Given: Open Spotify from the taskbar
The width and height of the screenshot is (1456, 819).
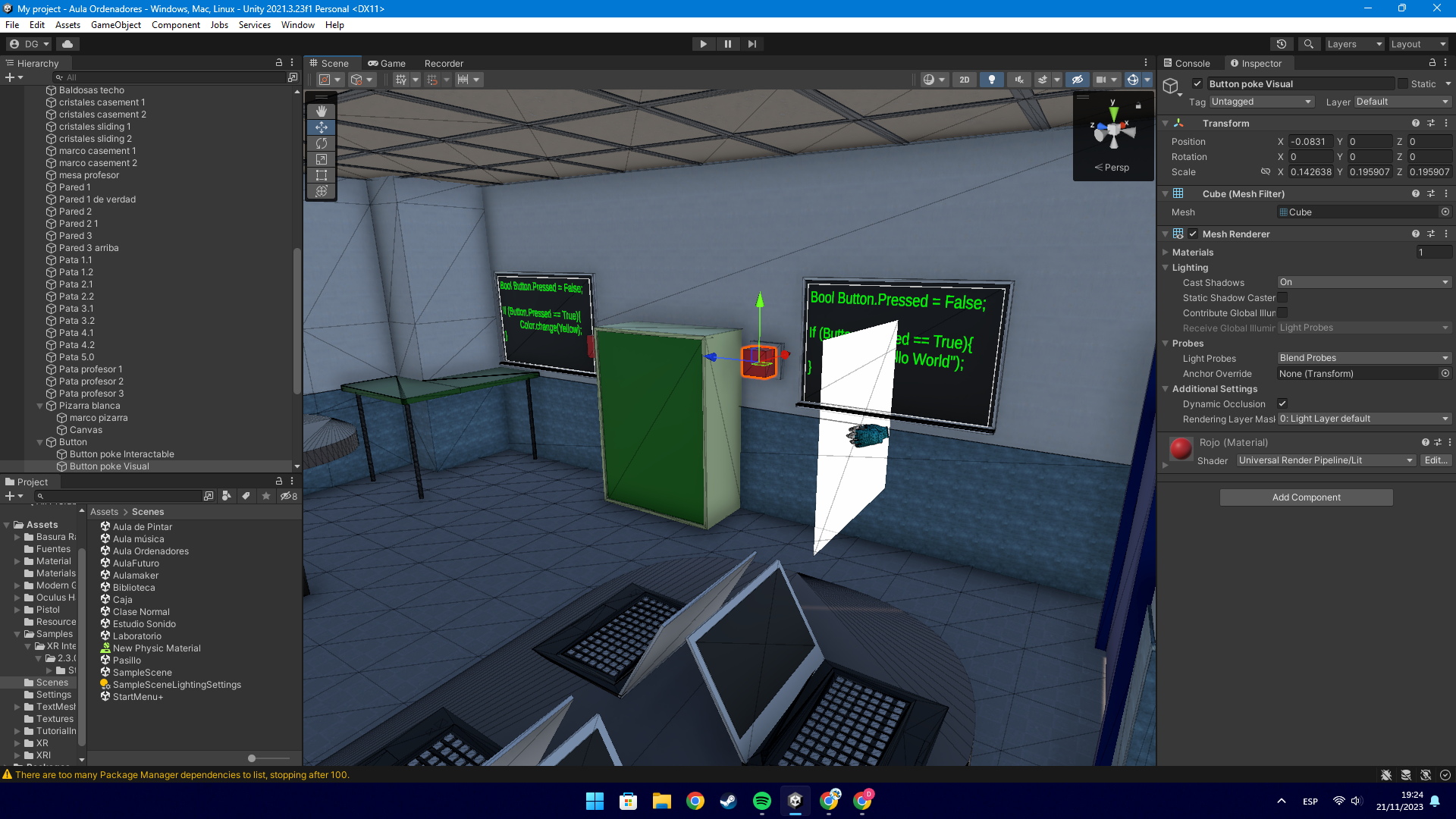Looking at the screenshot, I should (x=761, y=801).
